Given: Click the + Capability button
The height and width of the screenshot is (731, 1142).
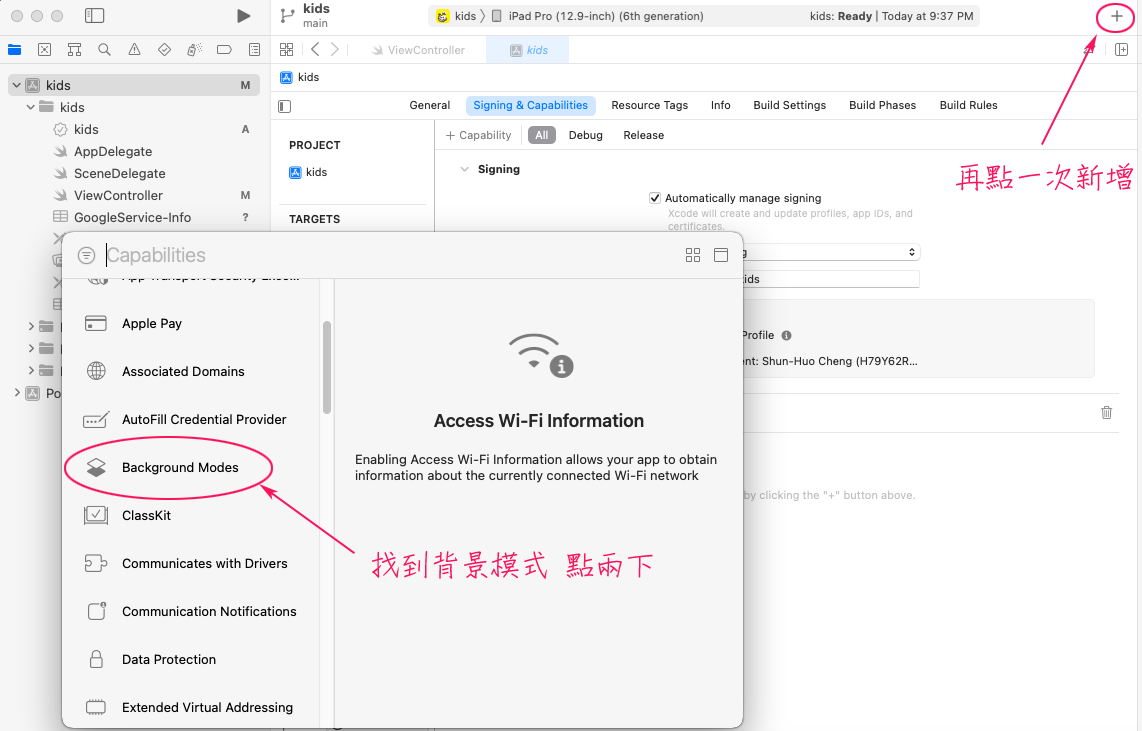Looking at the screenshot, I should click(x=479, y=135).
